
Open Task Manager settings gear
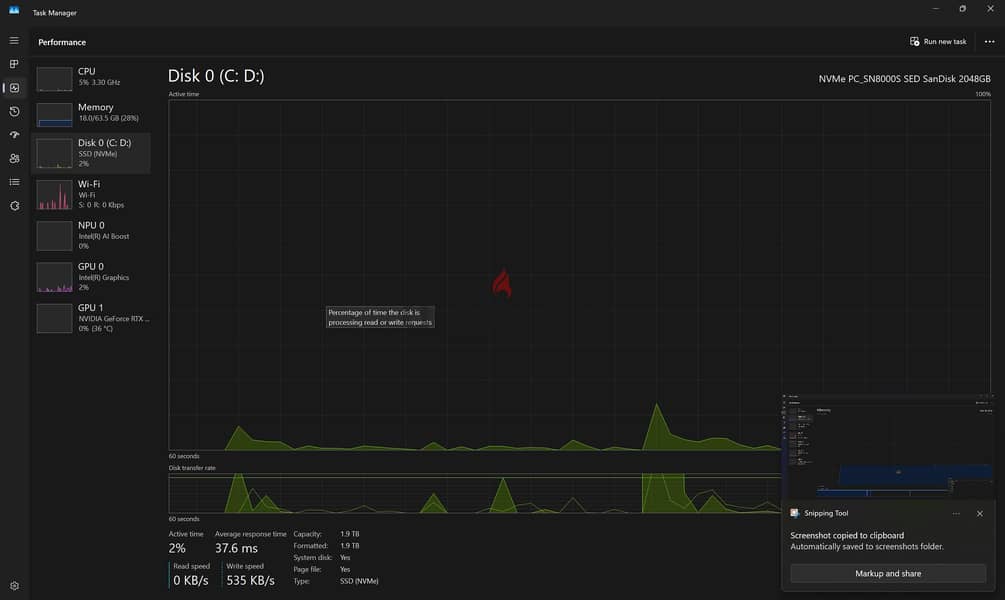(x=14, y=585)
